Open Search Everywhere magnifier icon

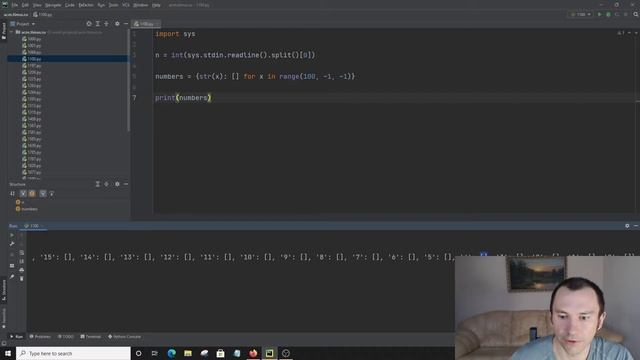pyautogui.click(x=636, y=14)
